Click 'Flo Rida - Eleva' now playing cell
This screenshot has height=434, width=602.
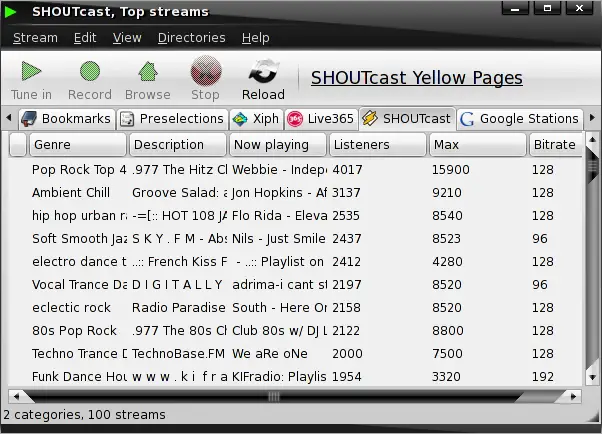pos(280,215)
